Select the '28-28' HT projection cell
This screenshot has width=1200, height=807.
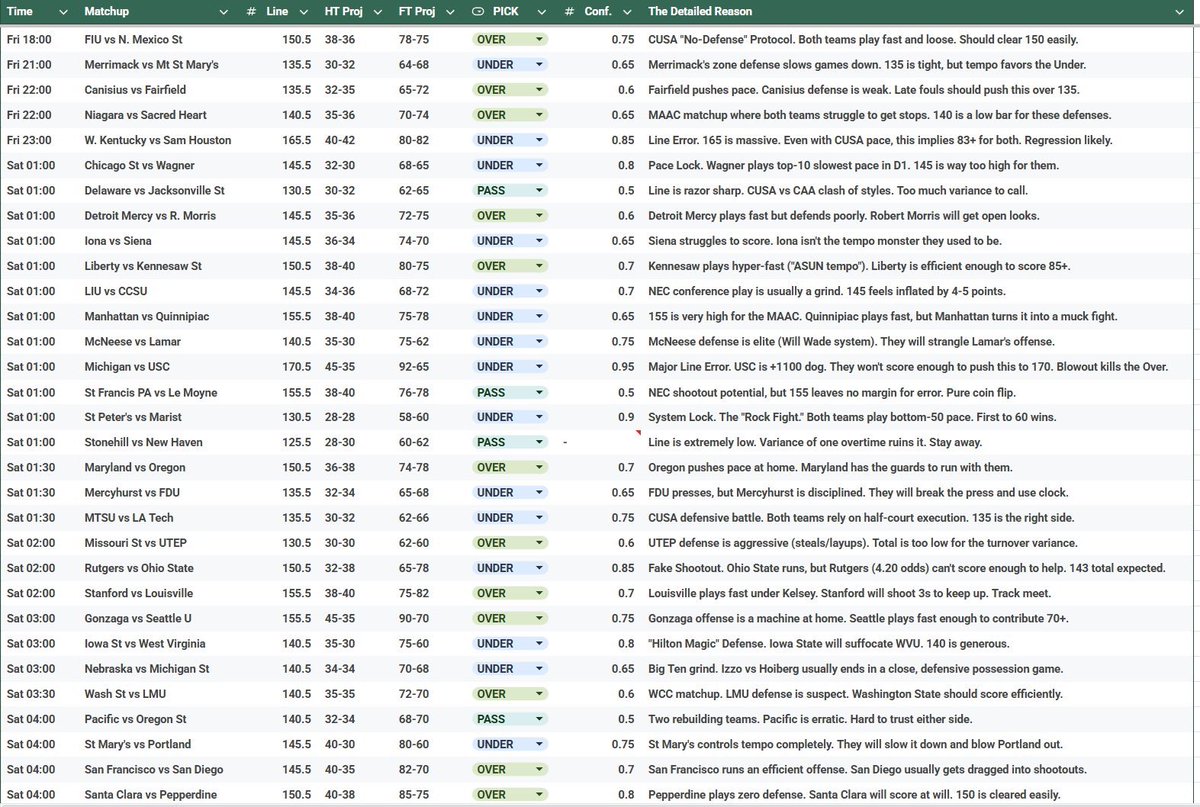click(x=357, y=417)
